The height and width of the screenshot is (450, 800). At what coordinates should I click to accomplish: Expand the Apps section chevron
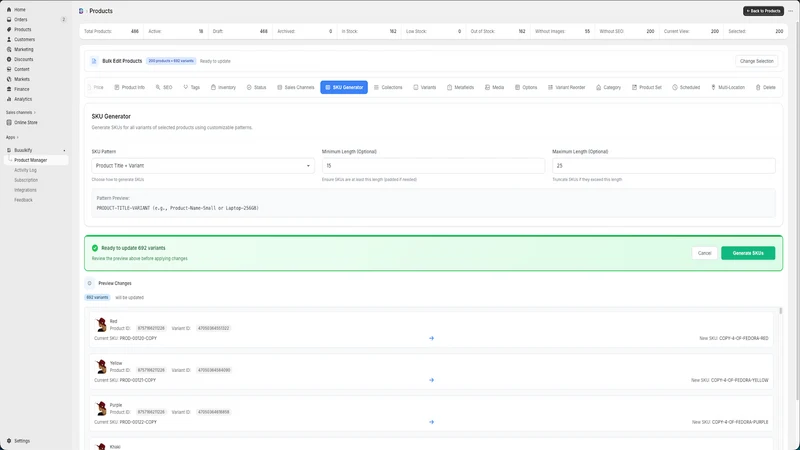click(x=17, y=137)
